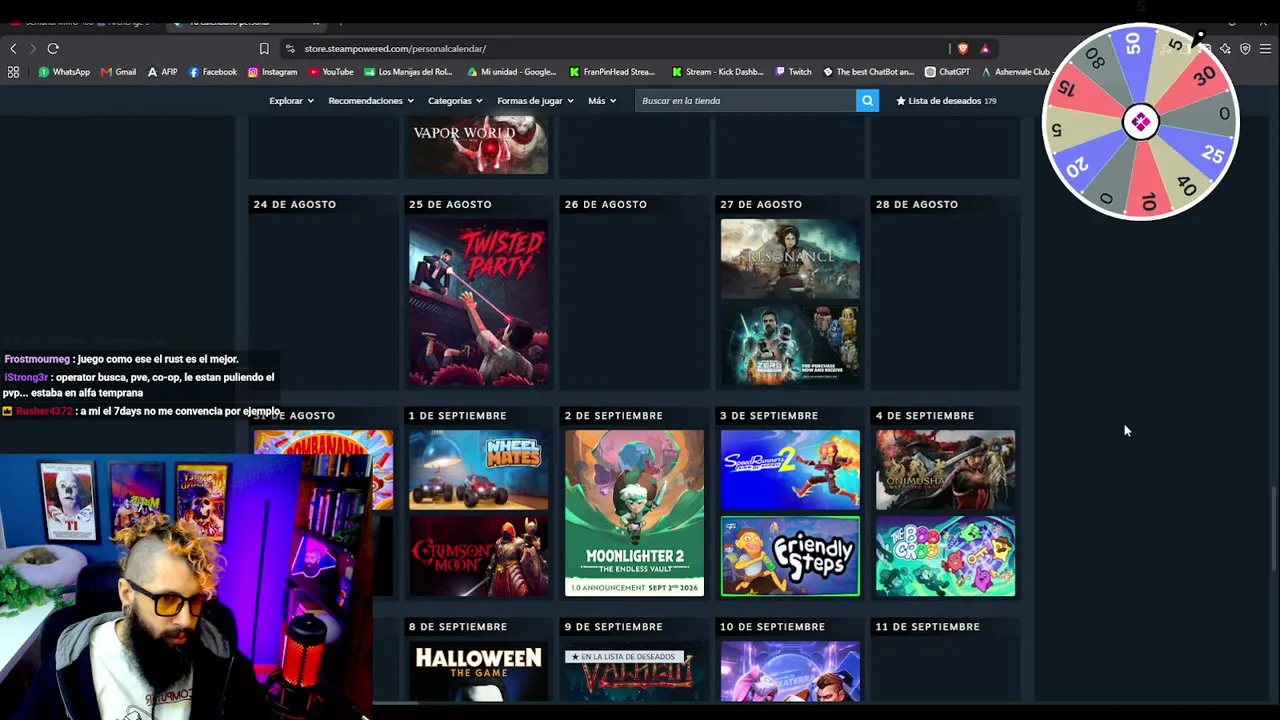Screen dimensions: 1280x720
Task: View site information next to the URL
Action: (x=290, y=48)
